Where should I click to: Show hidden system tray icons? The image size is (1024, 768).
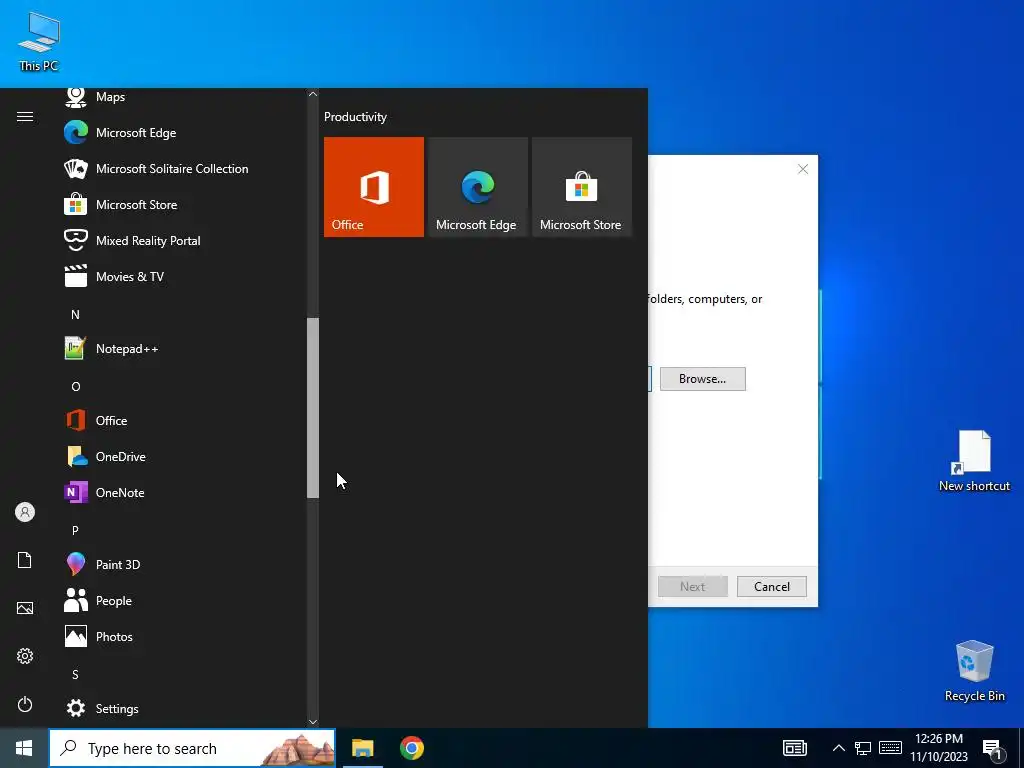[x=839, y=748]
